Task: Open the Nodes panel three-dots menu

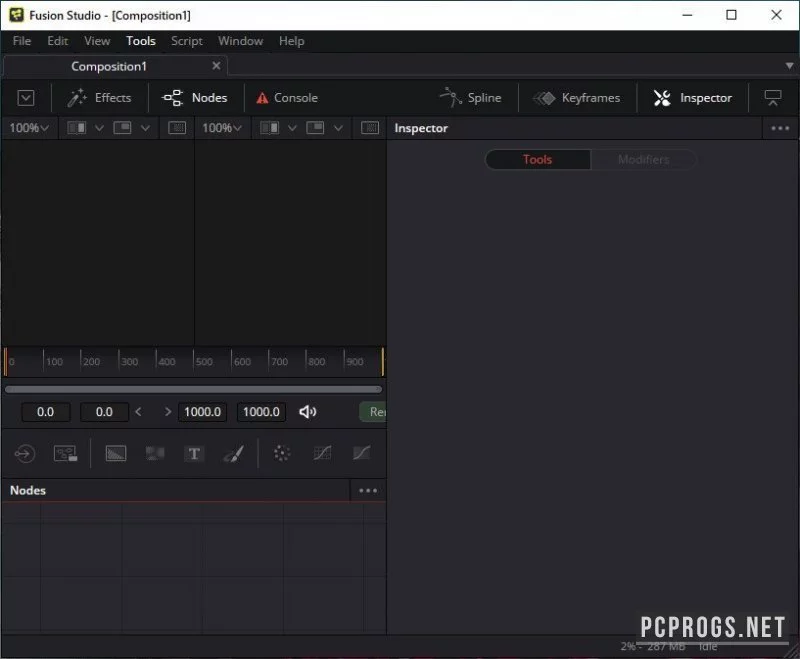Action: click(x=368, y=491)
